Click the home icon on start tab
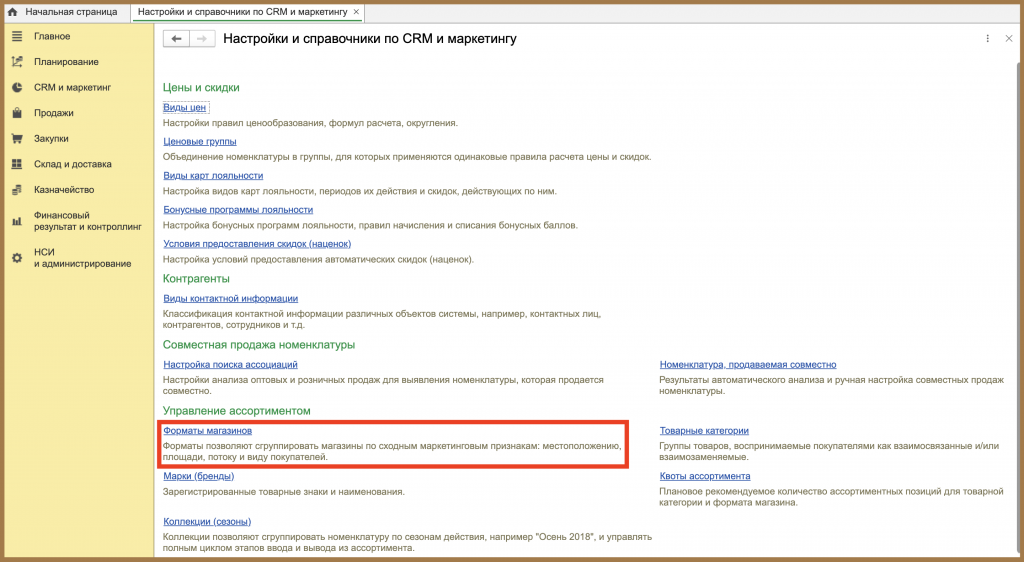Screen dimensions: 1024x562 click(12, 12)
